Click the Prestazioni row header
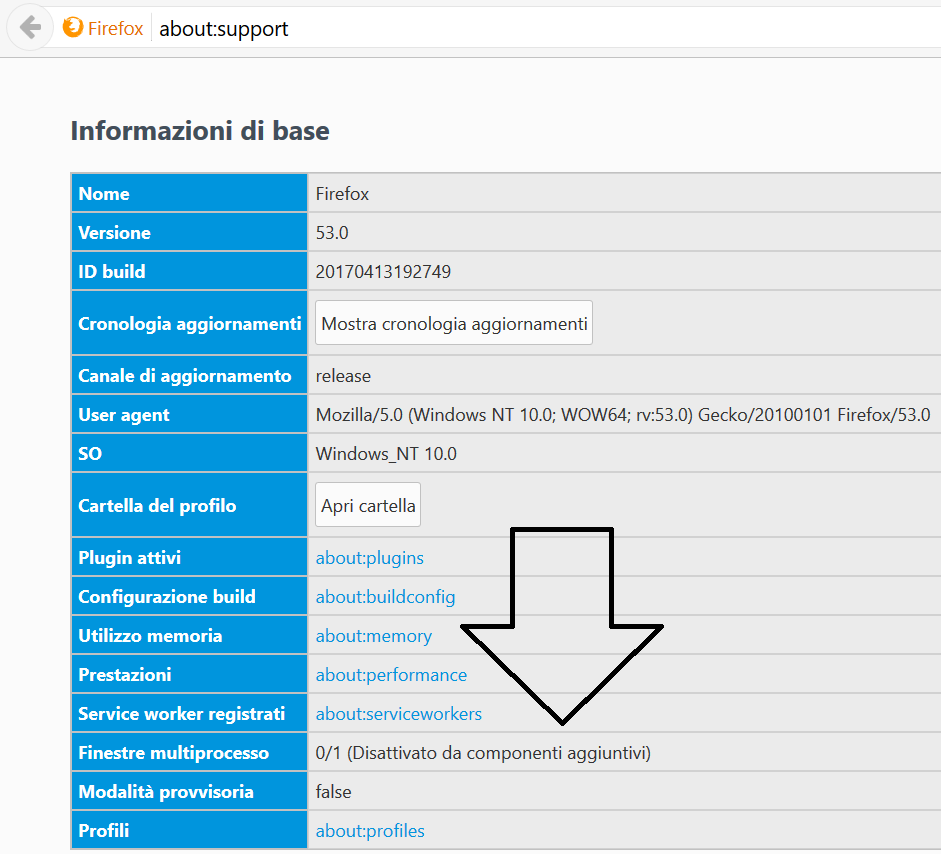This screenshot has width=941, height=854. [x=189, y=674]
